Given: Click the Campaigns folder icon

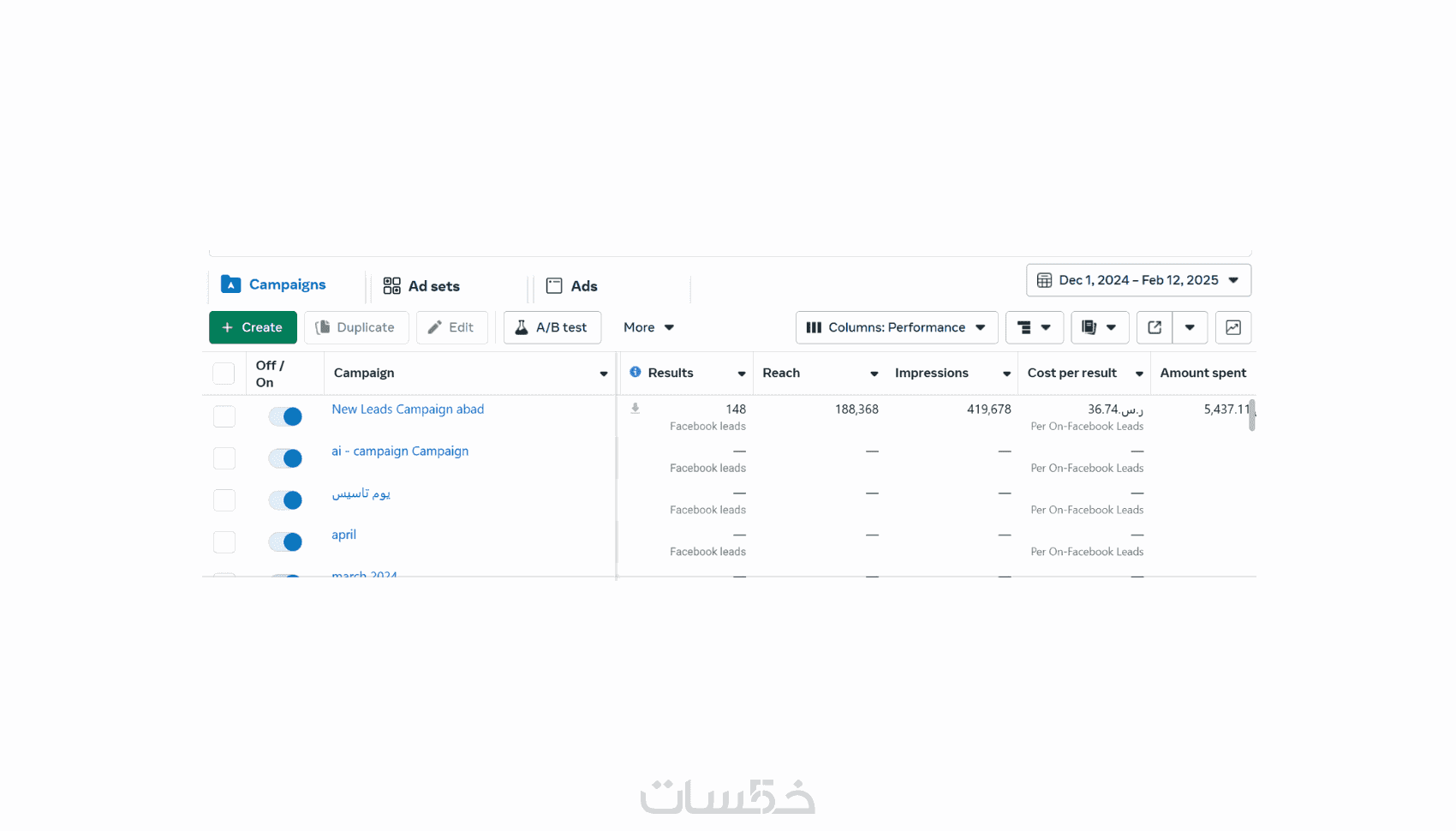Looking at the screenshot, I should [230, 284].
